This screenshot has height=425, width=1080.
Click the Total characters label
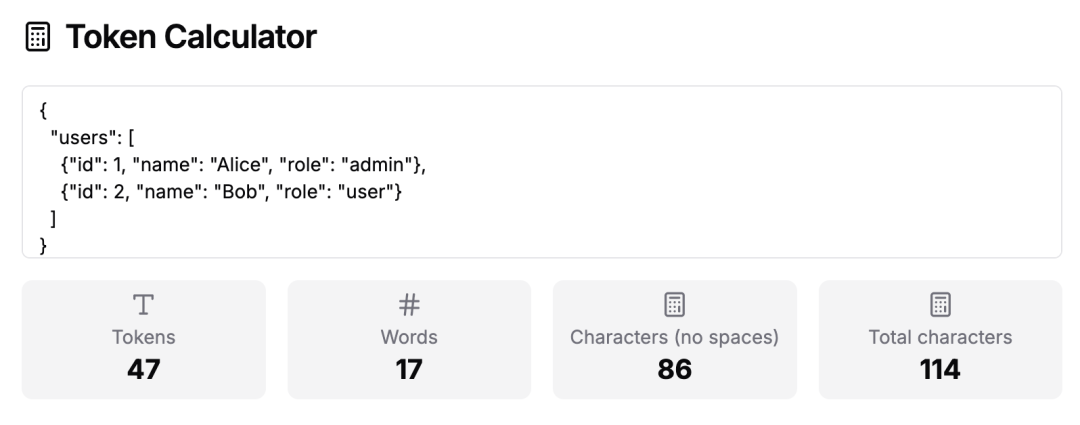tap(940, 337)
